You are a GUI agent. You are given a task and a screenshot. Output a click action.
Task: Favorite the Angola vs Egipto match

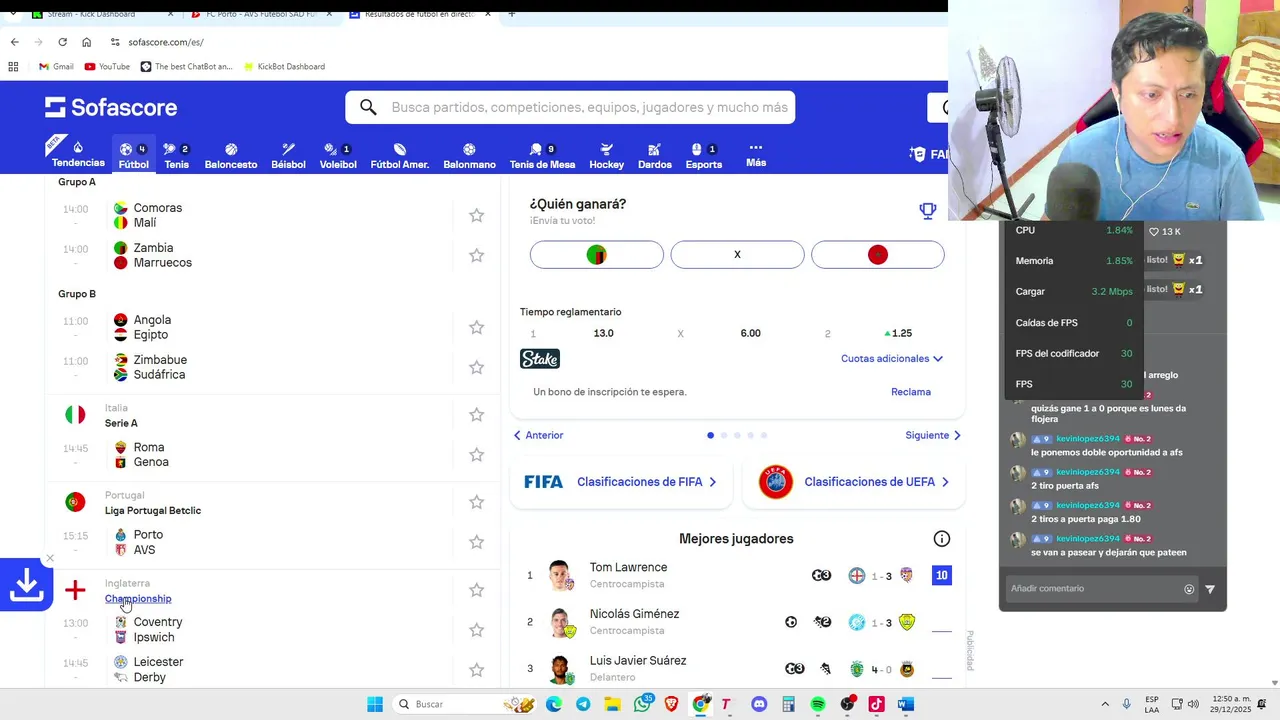point(477,327)
